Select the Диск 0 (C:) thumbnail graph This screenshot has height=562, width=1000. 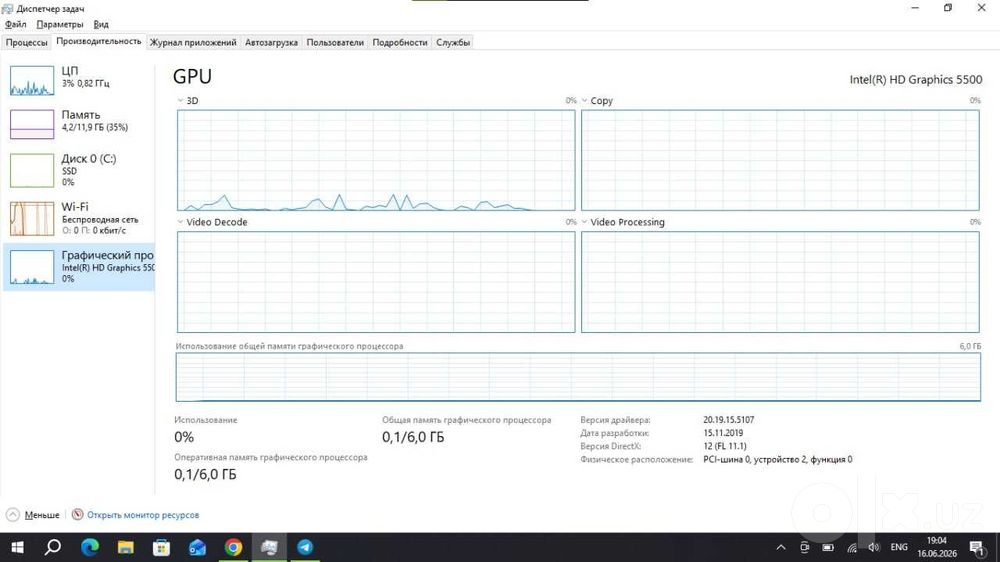point(32,170)
